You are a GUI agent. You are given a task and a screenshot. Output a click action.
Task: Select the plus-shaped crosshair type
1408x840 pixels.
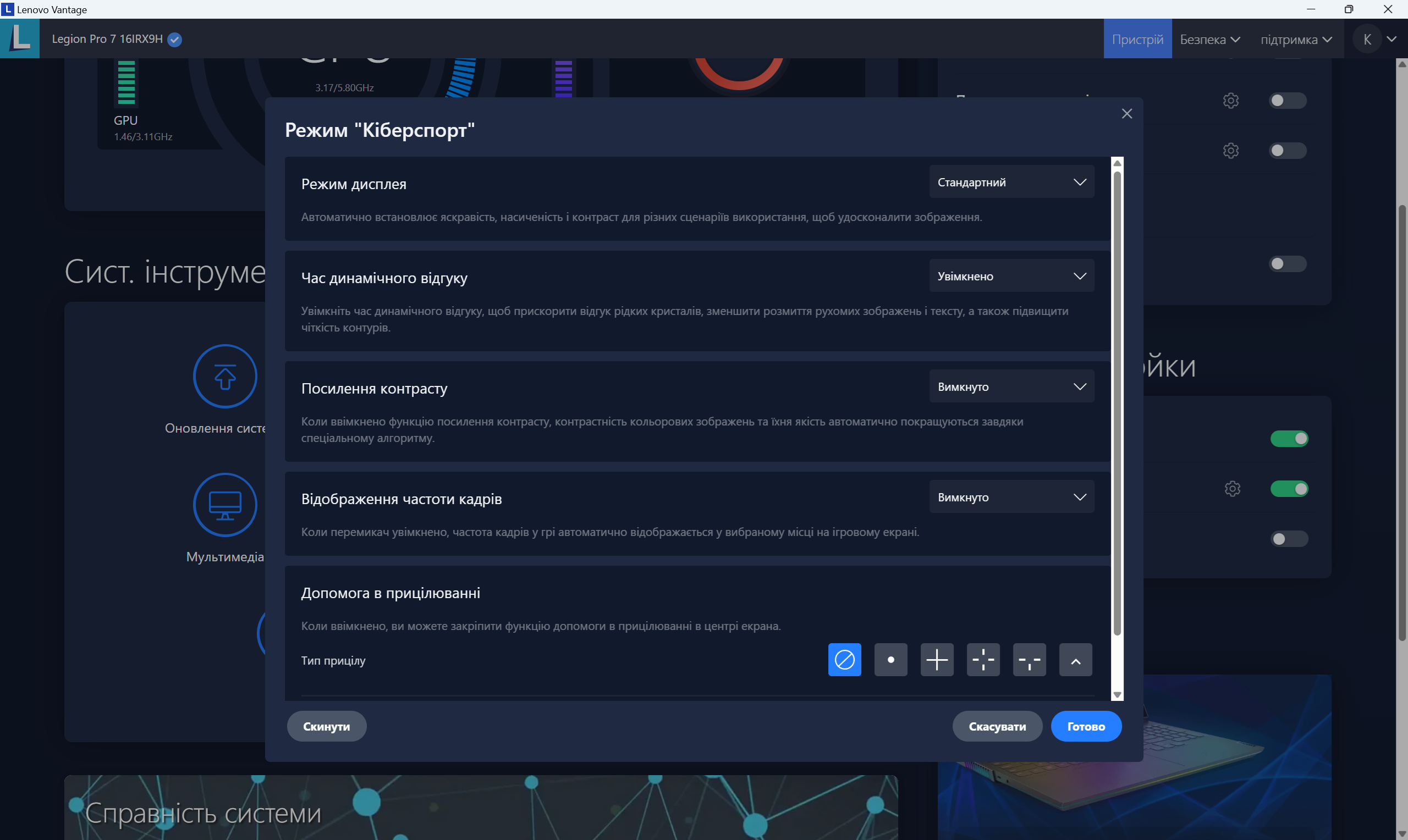[937, 660]
